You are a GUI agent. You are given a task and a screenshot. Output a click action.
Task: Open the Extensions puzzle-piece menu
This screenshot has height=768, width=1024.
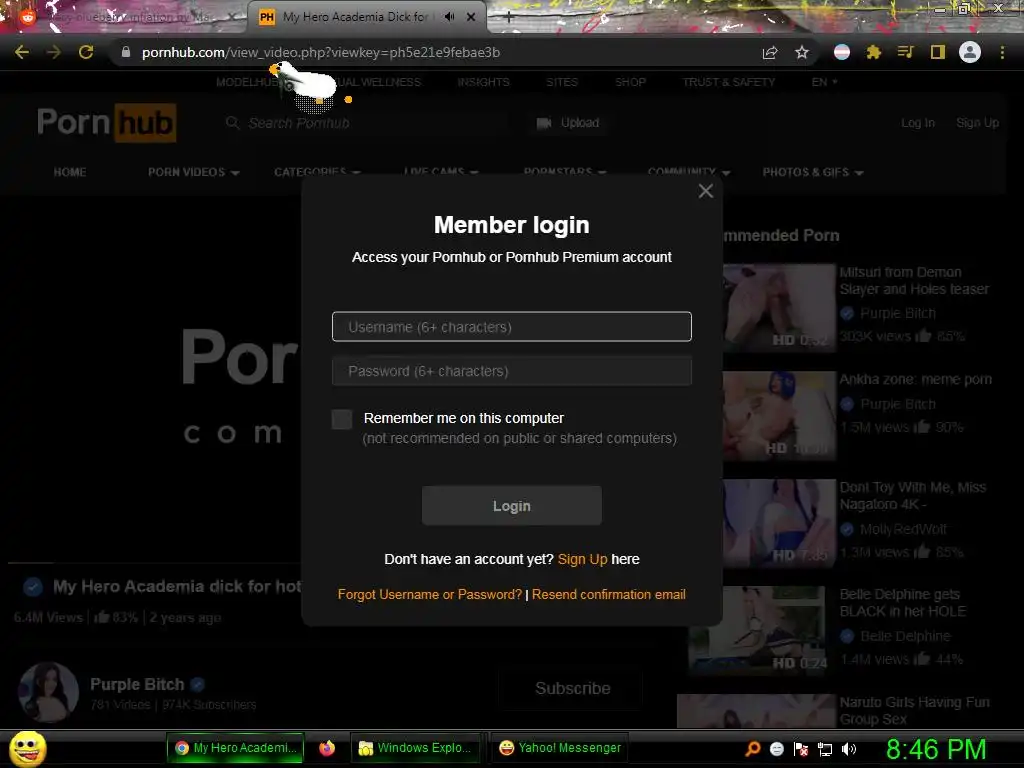[x=874, y=52]
